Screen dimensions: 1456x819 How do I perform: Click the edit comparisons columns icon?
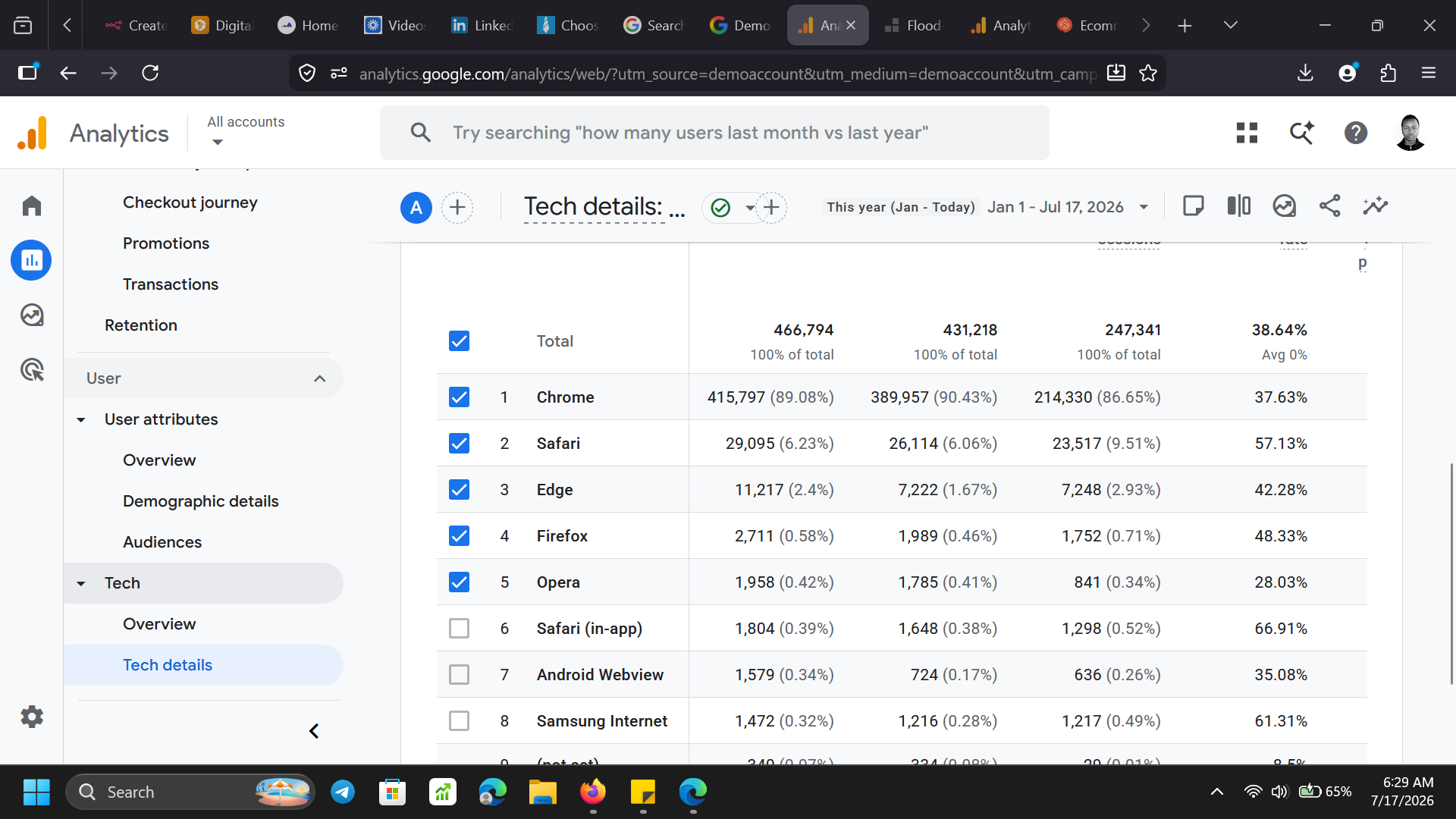(x=1239, y=206)
